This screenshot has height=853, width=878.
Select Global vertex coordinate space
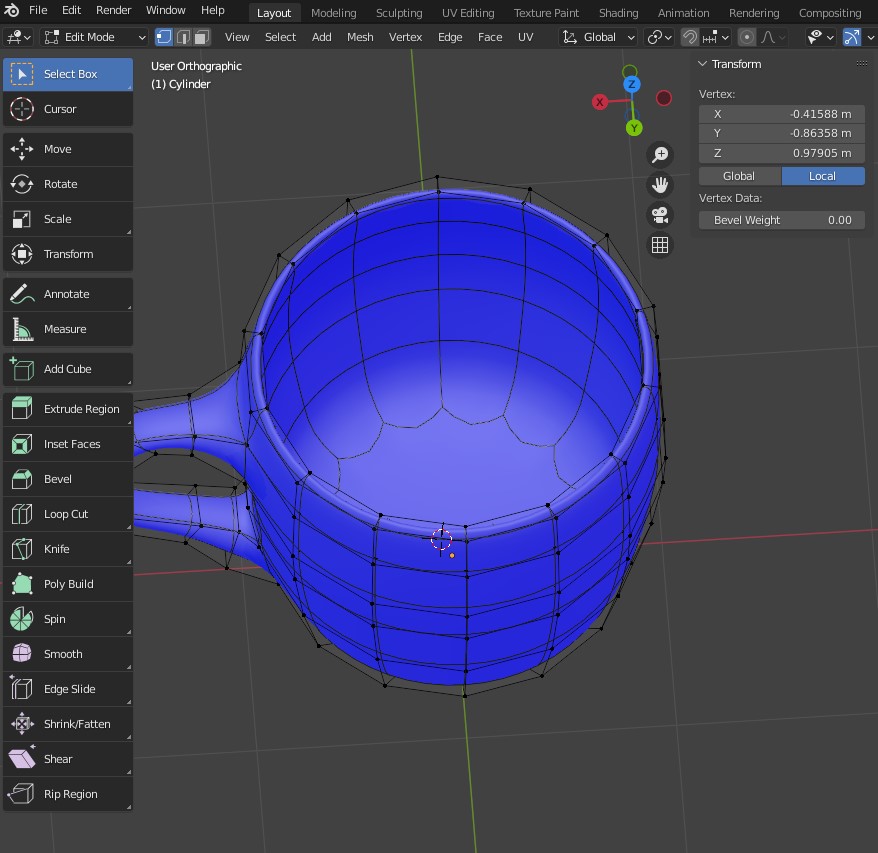click(739, 176)
